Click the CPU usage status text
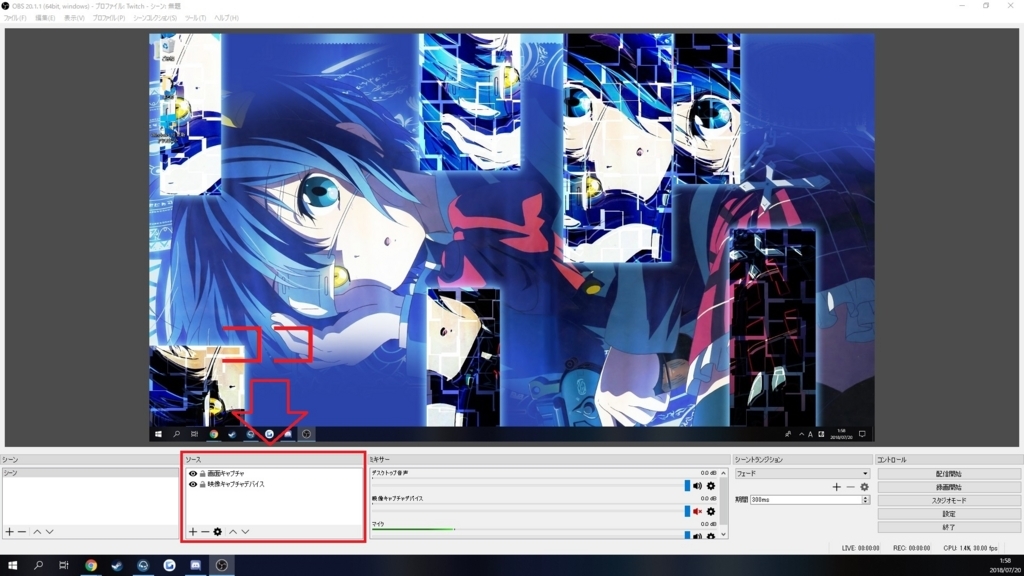Screen dimensions: 1024x576 click(970, 548)
